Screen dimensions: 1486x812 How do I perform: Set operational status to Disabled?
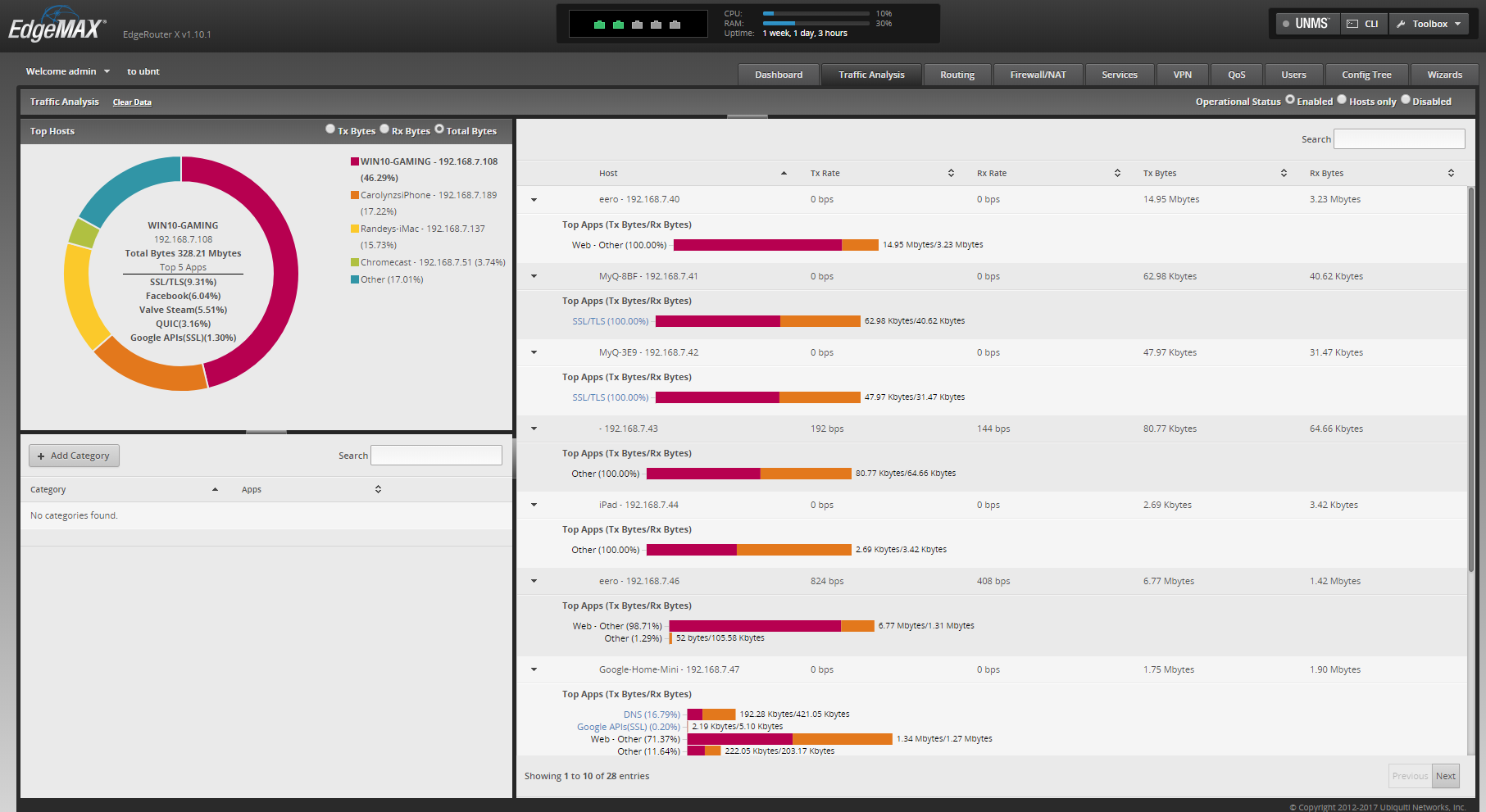(1405, 100)
